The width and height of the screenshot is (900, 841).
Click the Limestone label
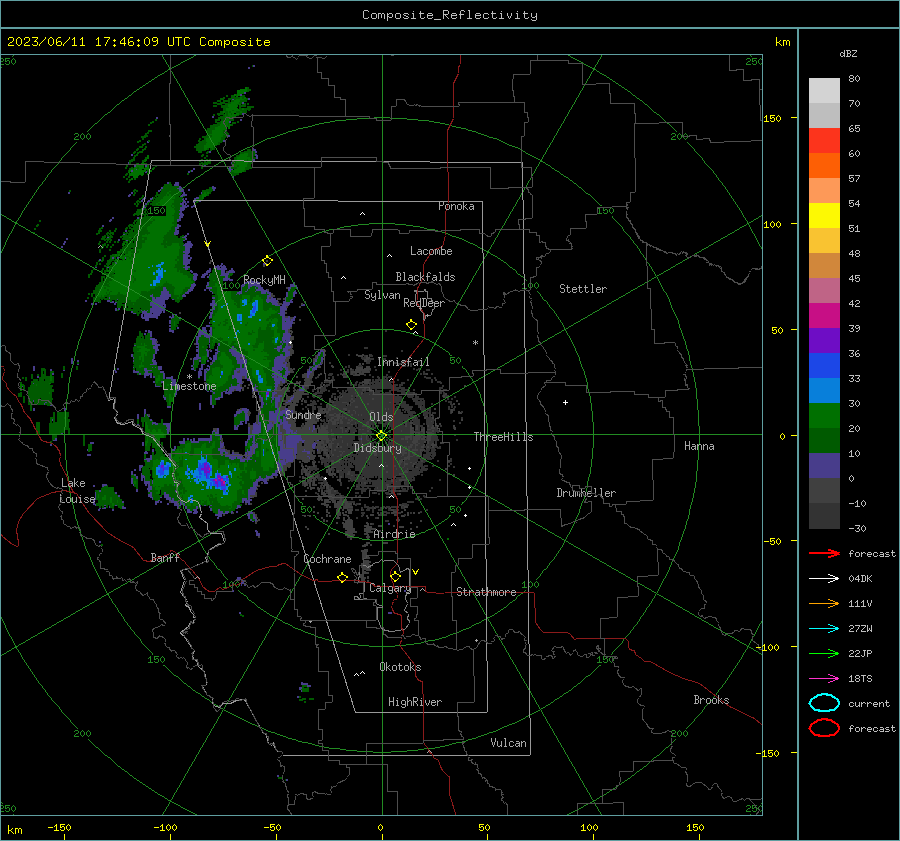click(x=189, y=386)
